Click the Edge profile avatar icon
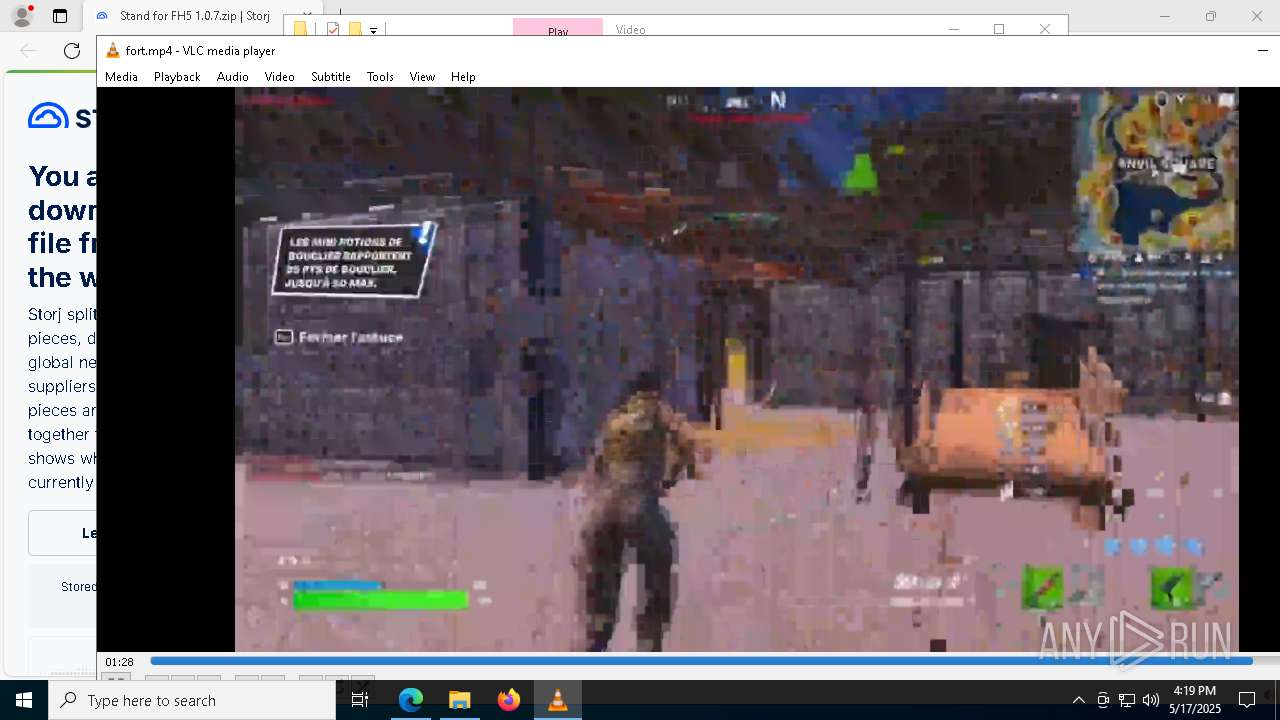1280x720 pixels. click(x=21, y=16)
